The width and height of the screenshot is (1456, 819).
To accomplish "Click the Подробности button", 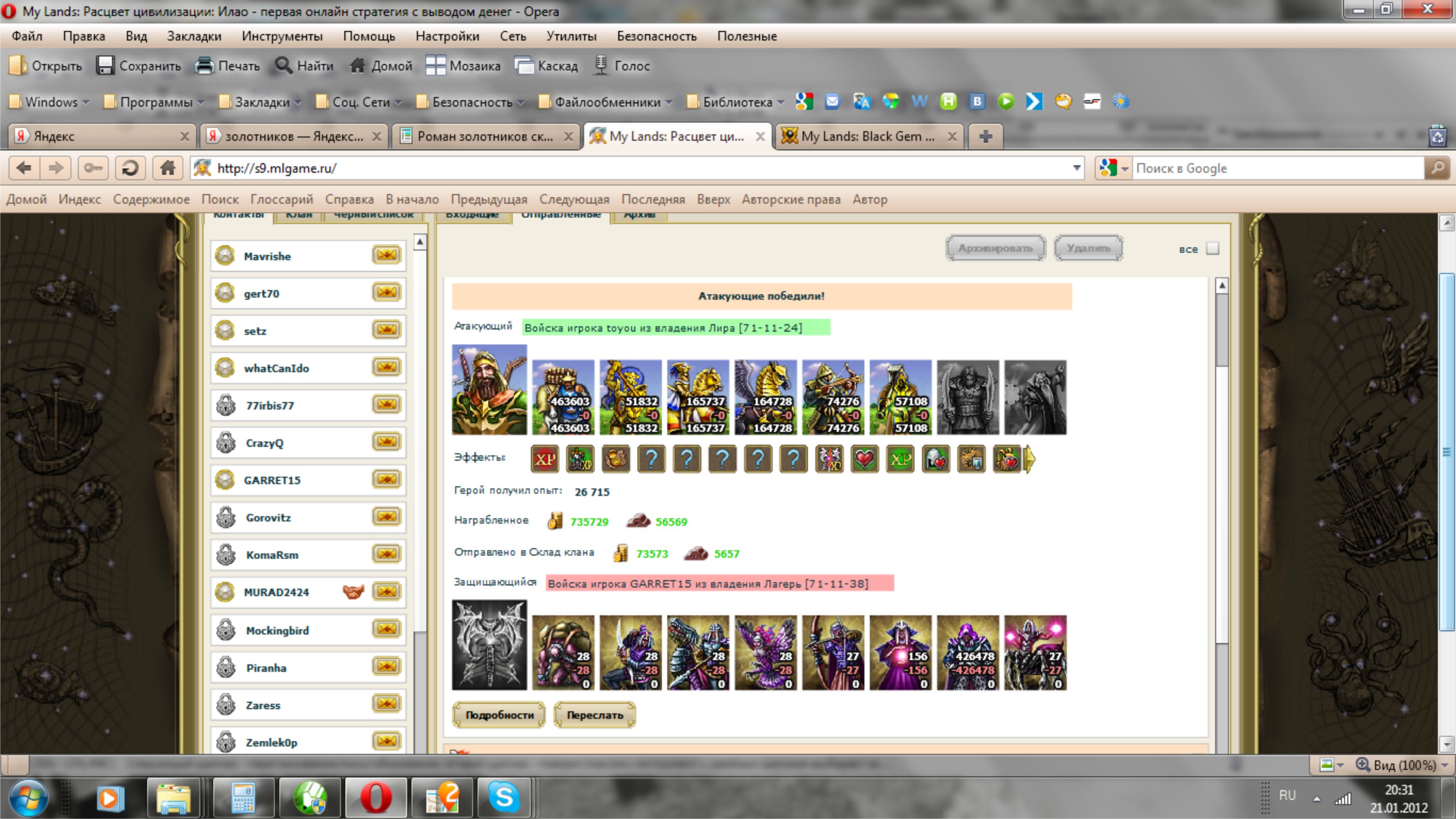I will coord(499,715).
